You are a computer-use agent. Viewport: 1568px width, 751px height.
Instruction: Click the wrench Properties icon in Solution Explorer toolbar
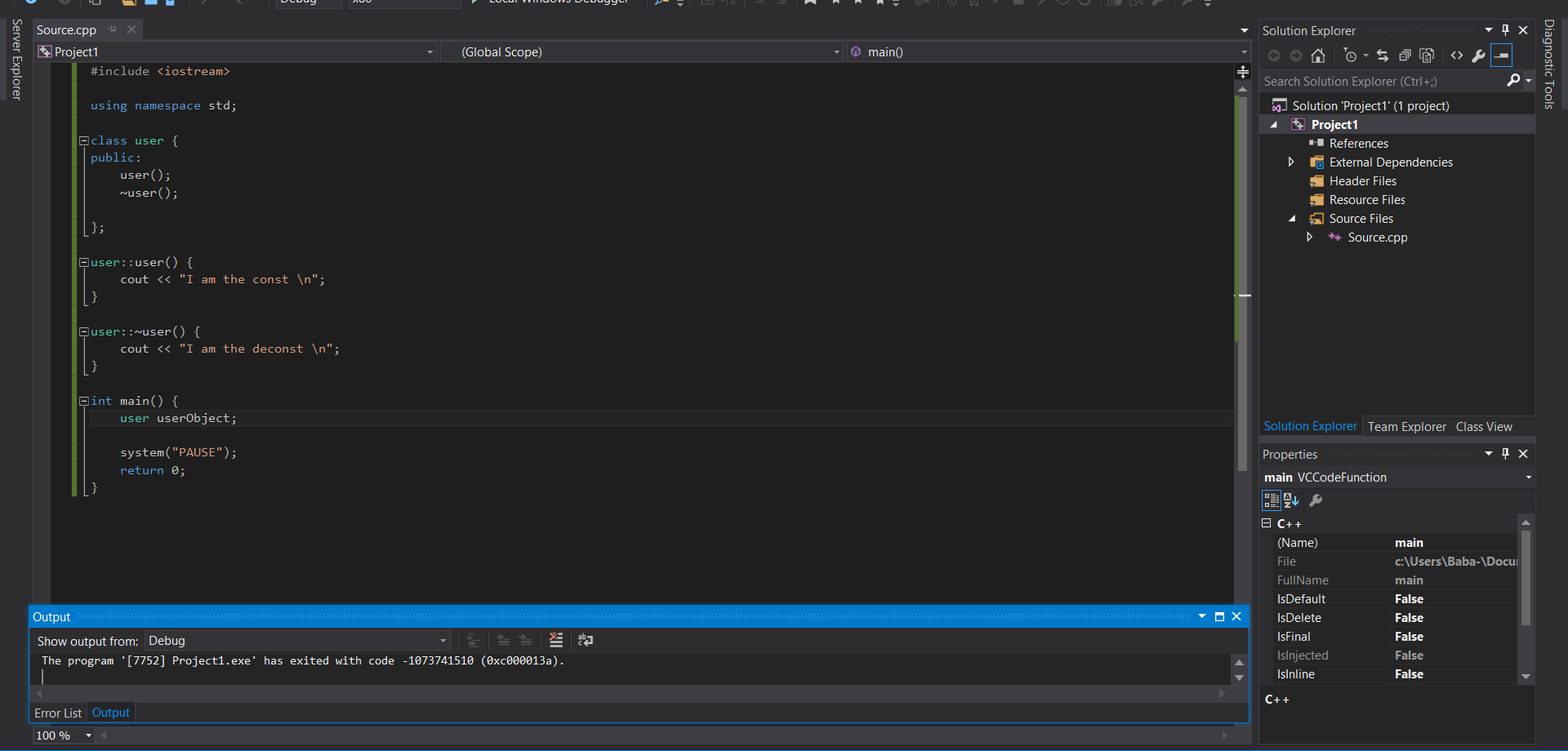tap(1478, 56)
